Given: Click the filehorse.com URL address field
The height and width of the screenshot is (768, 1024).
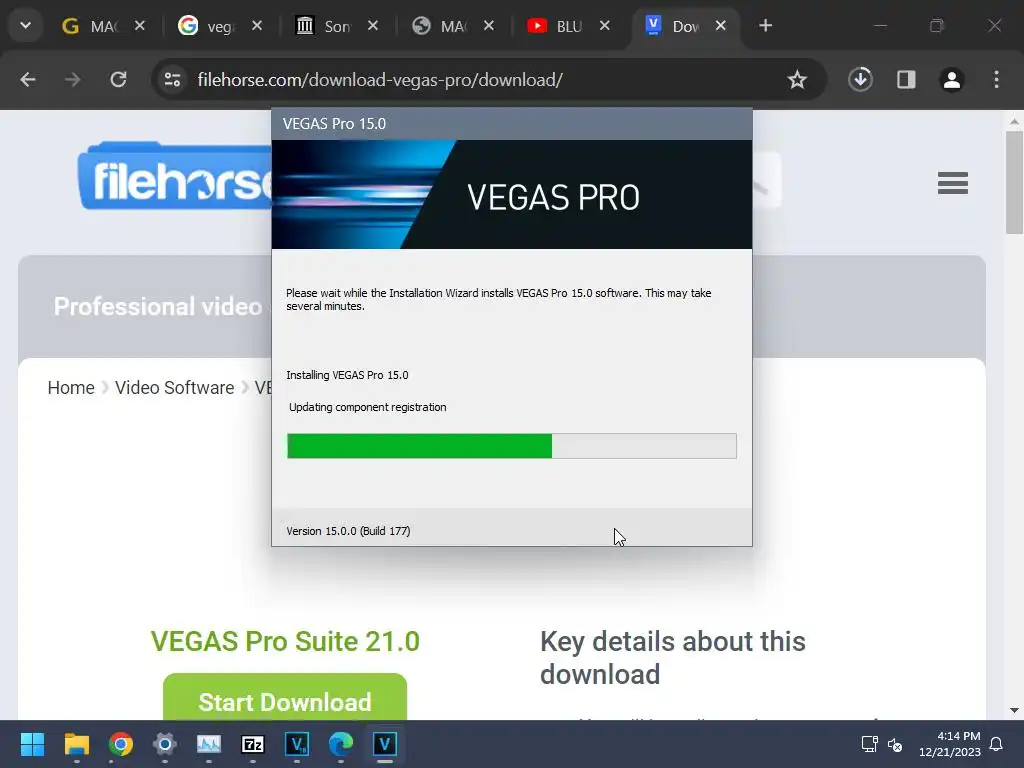Looking at the screenshot, I should tap(380, 80).
